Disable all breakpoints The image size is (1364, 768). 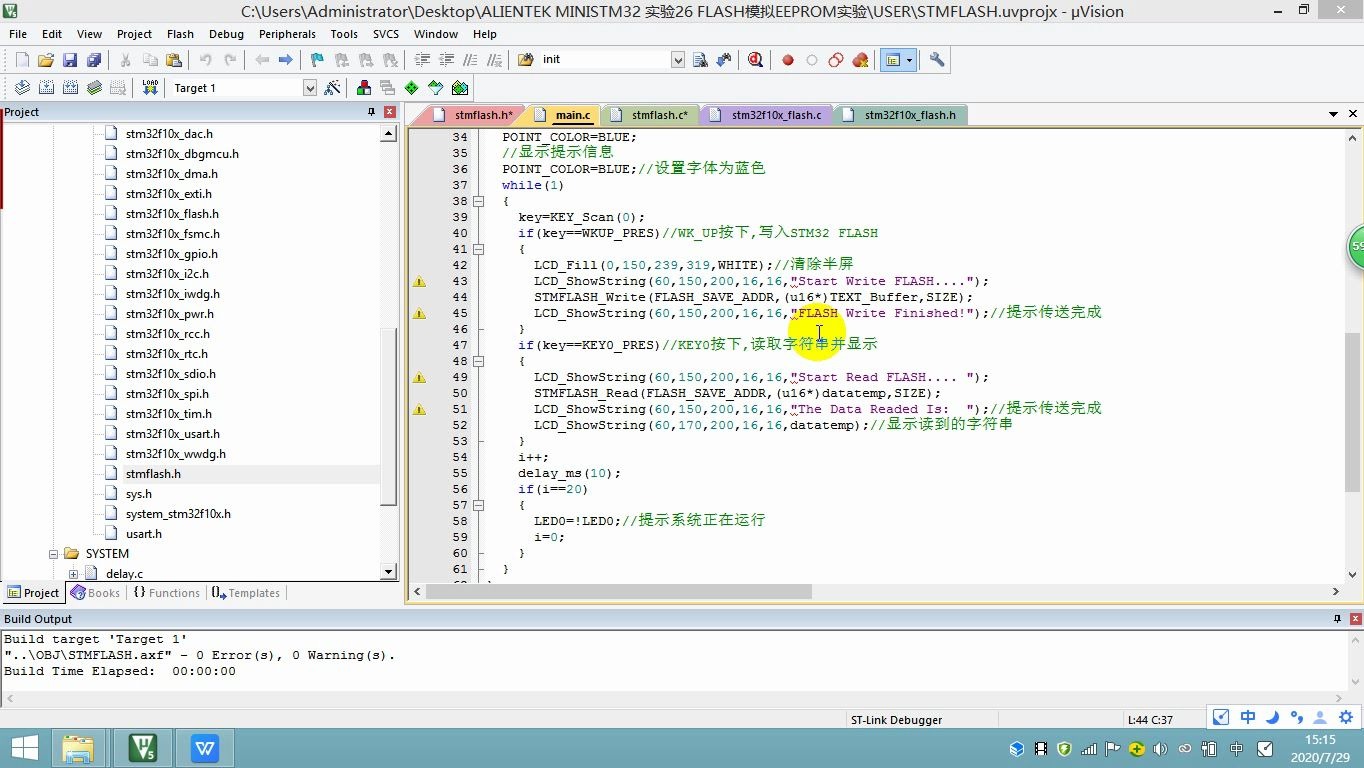point(835,59)
